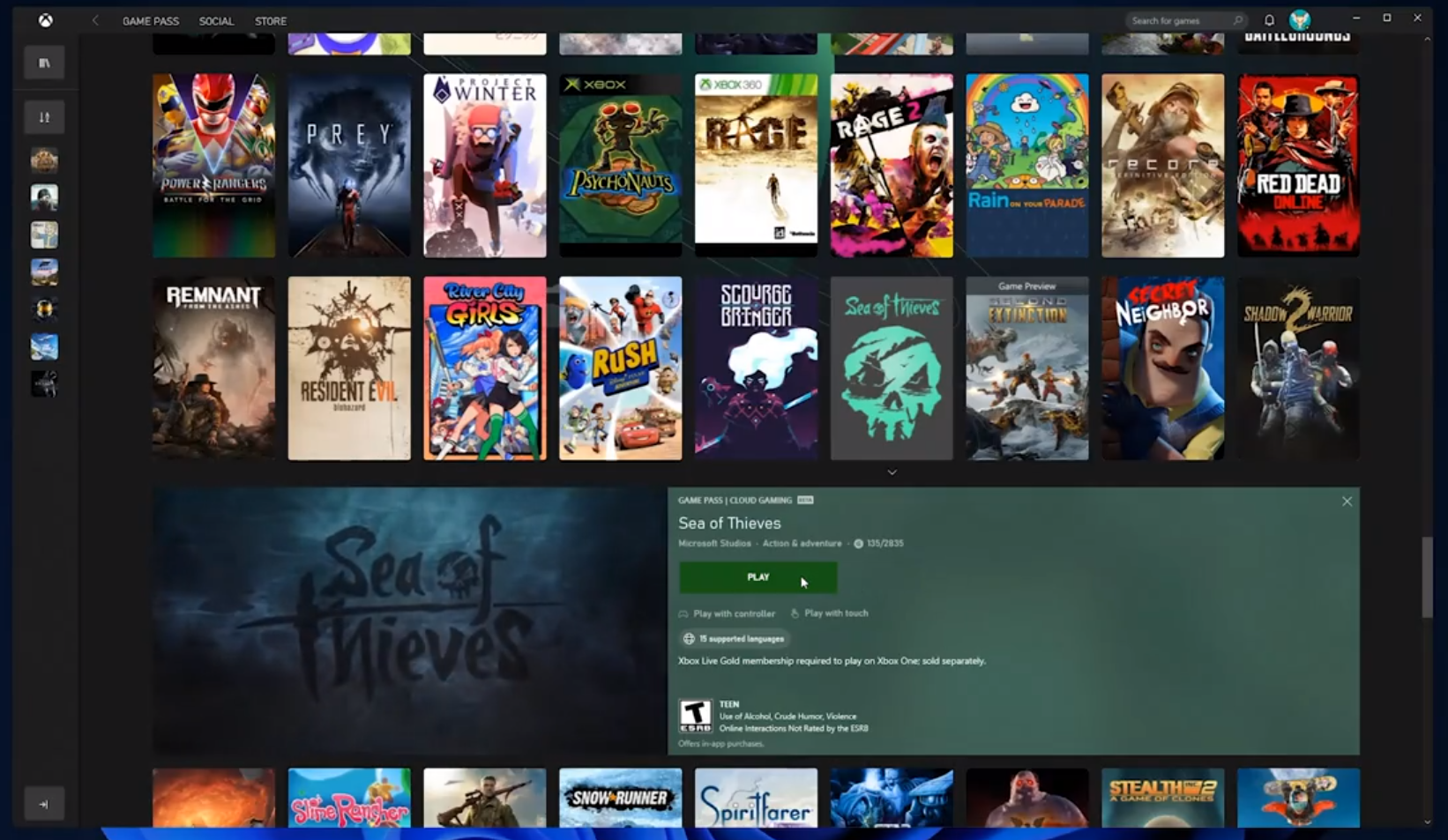Click the scroll down arrow at bottom right
The image size is (1448, 840).
point(1428,822)
